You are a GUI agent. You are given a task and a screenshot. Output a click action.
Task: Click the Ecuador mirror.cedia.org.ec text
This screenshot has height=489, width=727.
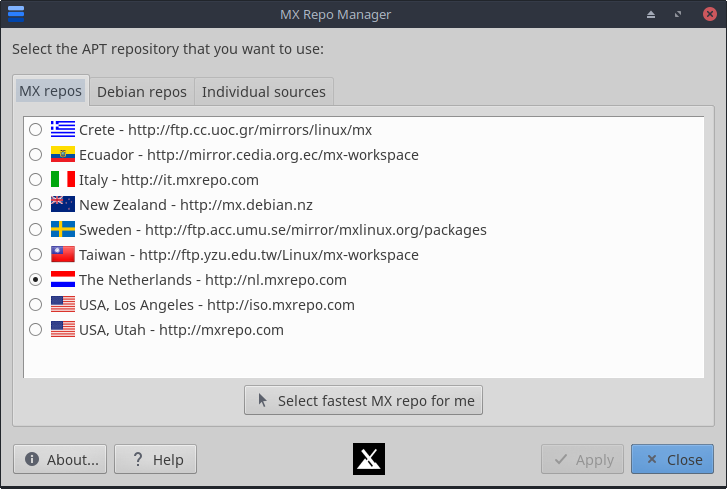coord(249,155)
